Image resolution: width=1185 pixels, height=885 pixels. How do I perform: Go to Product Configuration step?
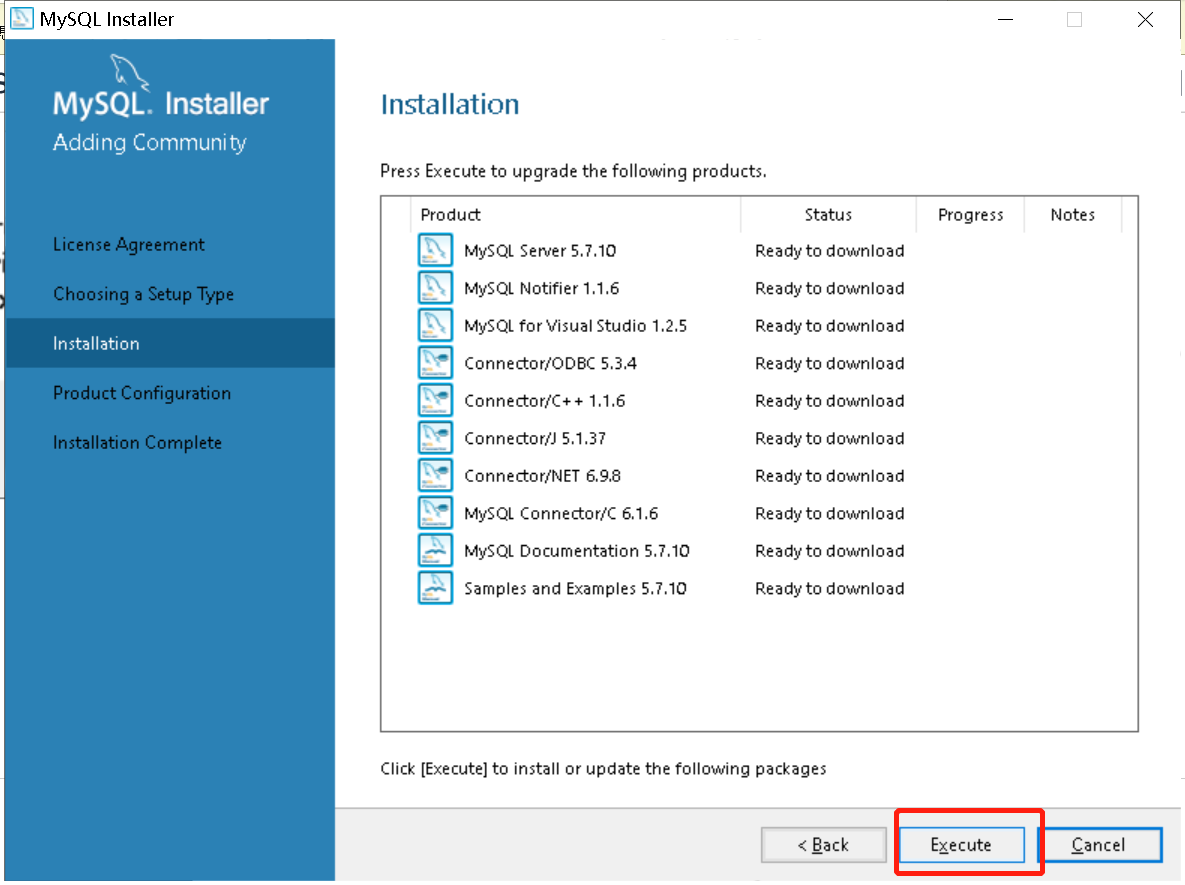141,393
